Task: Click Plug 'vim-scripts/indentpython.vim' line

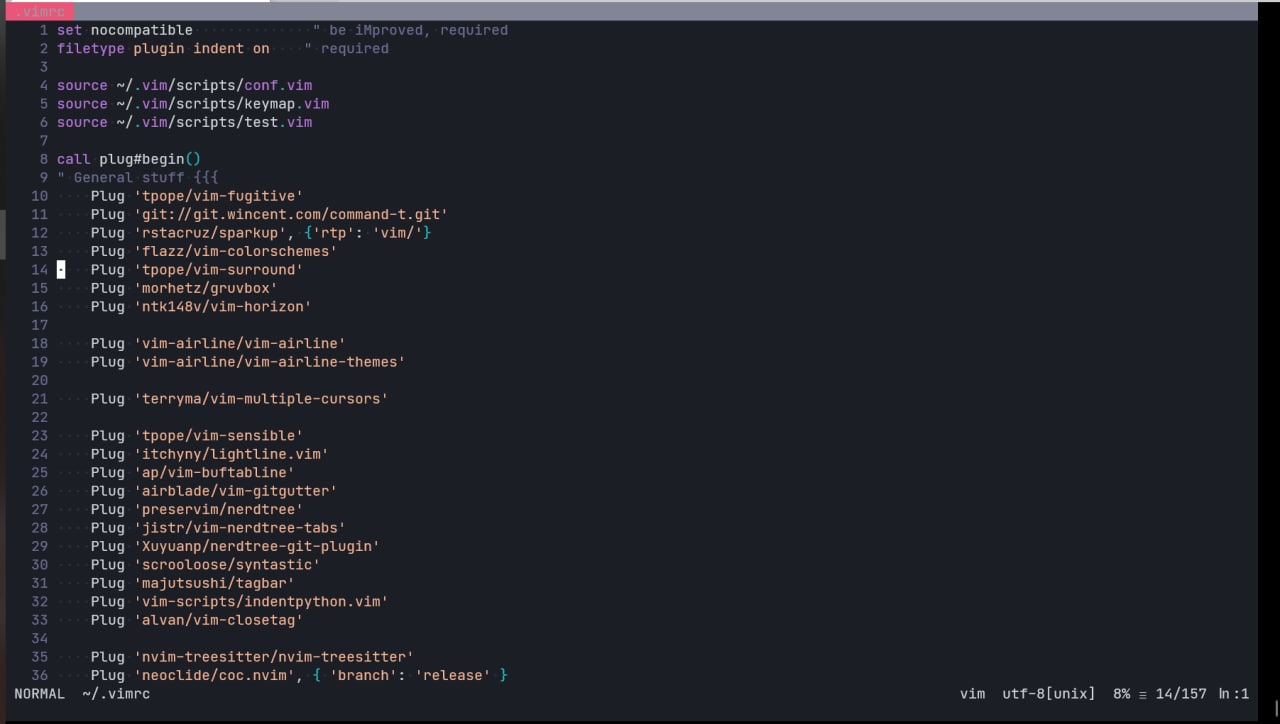Action: 240,602
